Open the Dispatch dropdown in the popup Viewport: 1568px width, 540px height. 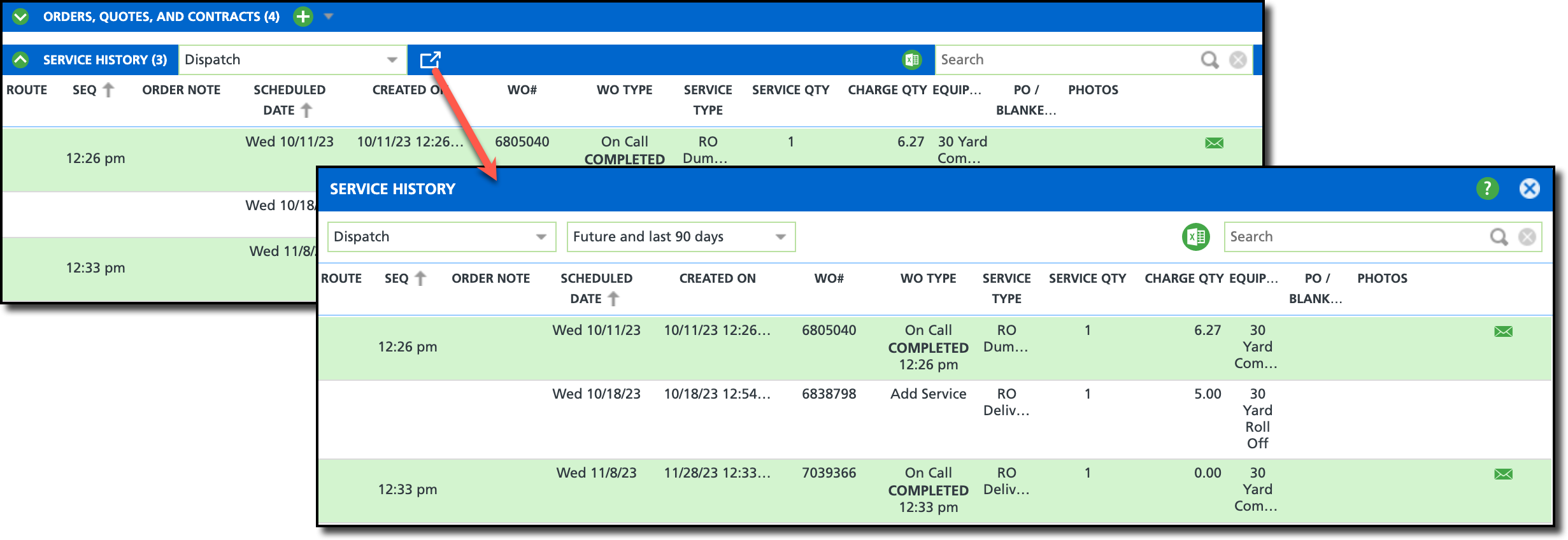coord(442,237)
